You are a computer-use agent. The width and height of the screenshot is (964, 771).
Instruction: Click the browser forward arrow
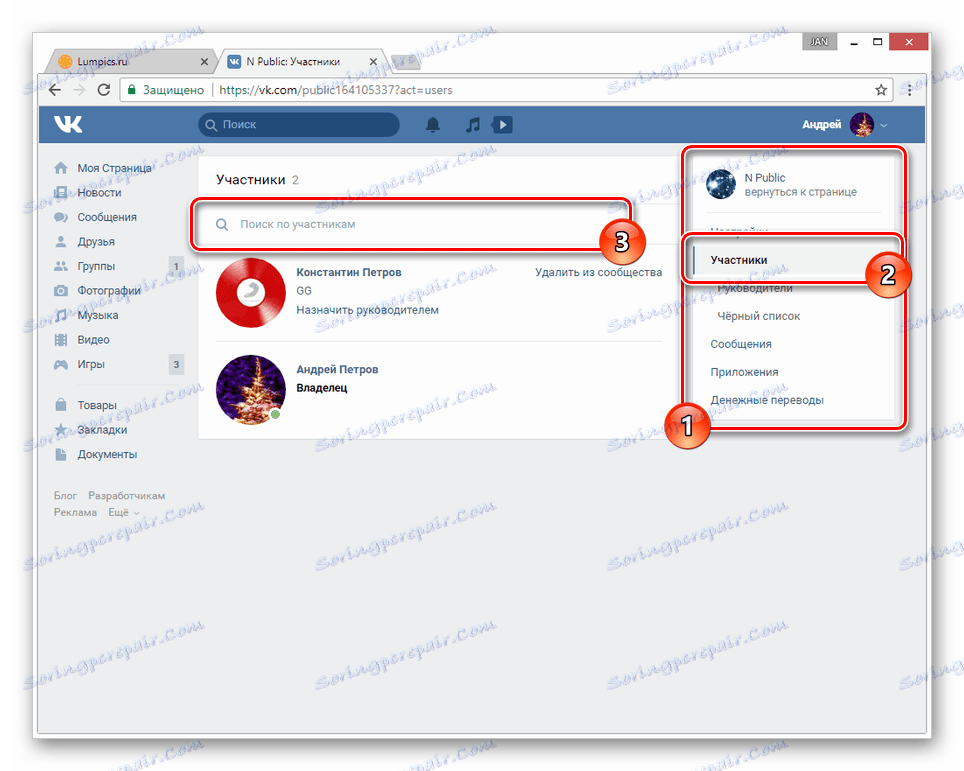click(x=79, y=90)
